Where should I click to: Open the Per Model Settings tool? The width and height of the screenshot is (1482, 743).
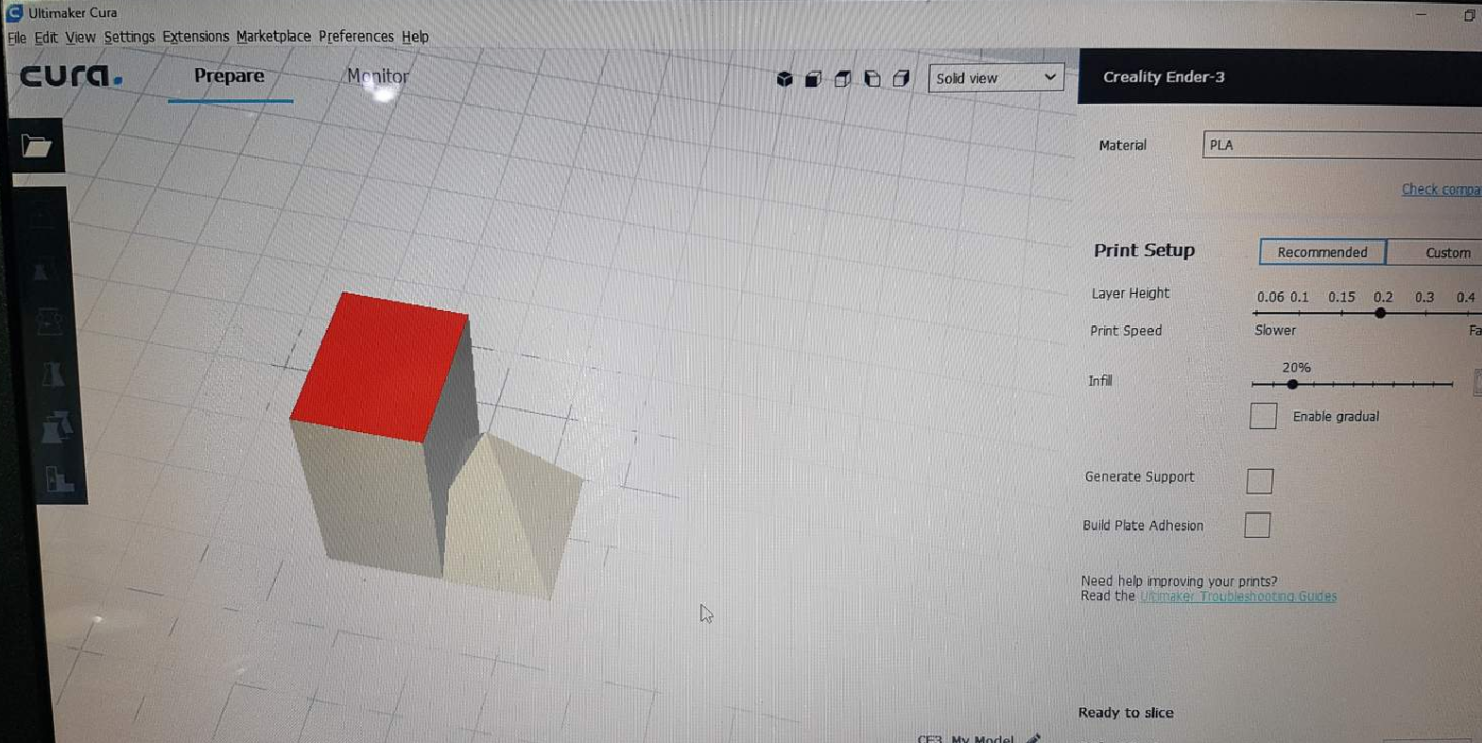[57, 427]
